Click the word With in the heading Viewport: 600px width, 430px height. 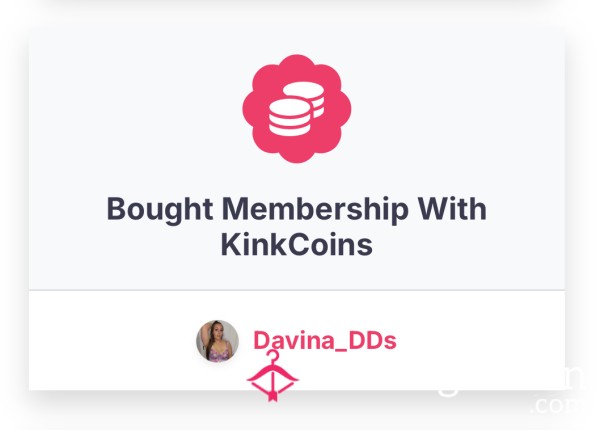[x=452, y=209]
